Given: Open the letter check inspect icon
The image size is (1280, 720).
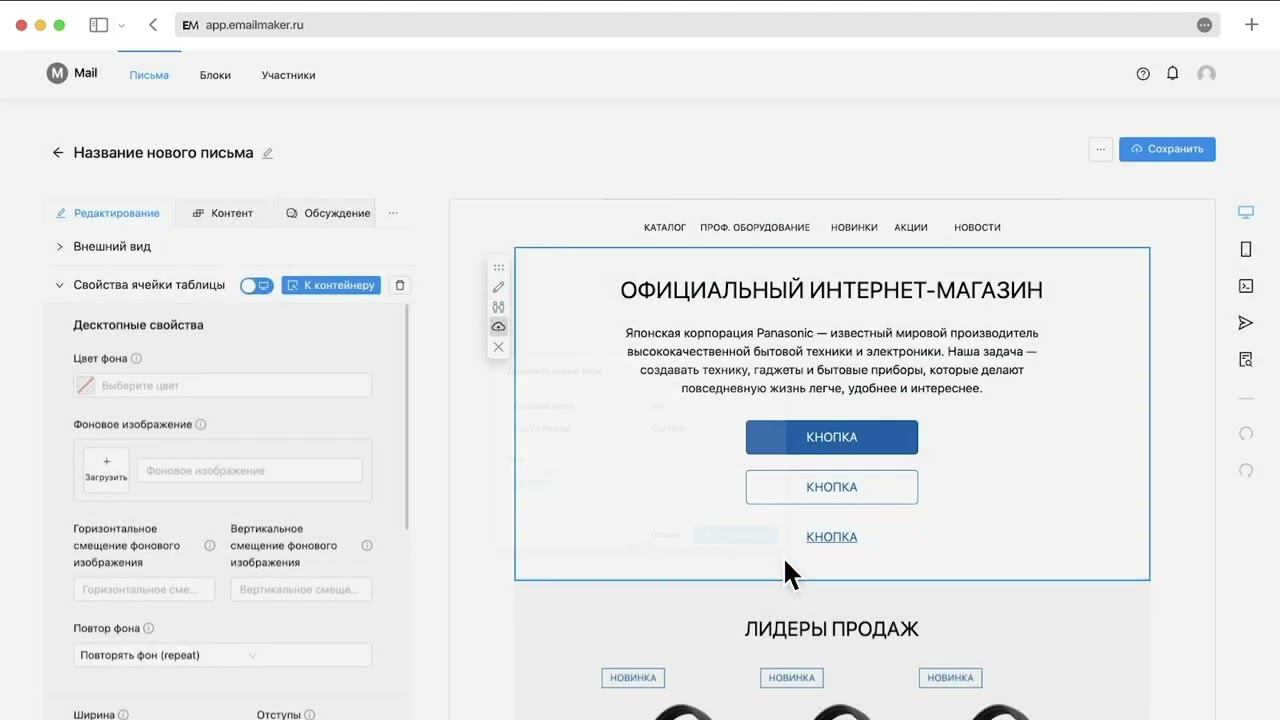Looking at the screenshot, I should tap(1245, 360).
